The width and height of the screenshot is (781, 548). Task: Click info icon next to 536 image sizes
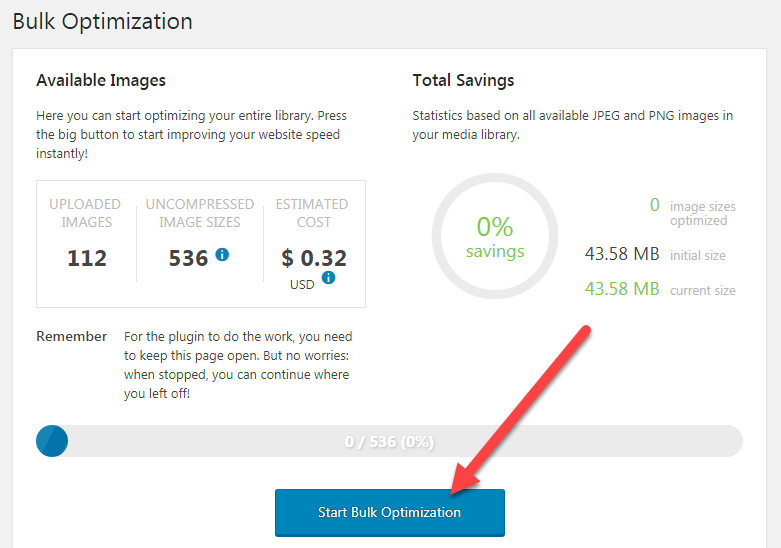(x=222, y=255)
